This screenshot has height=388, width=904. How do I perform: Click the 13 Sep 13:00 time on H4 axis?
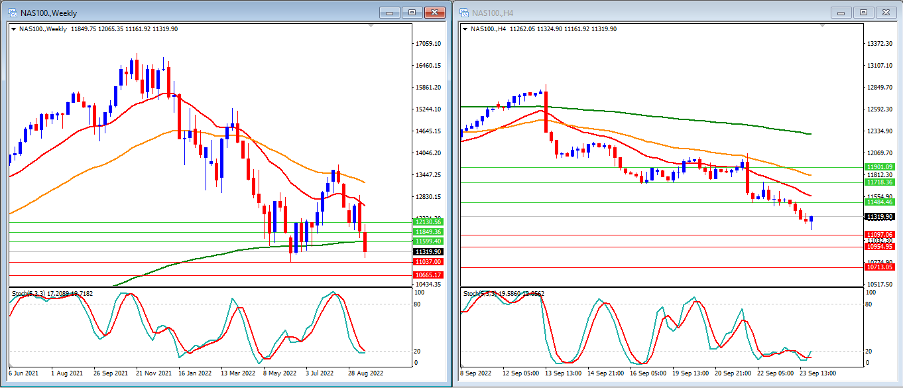(564, 374)
